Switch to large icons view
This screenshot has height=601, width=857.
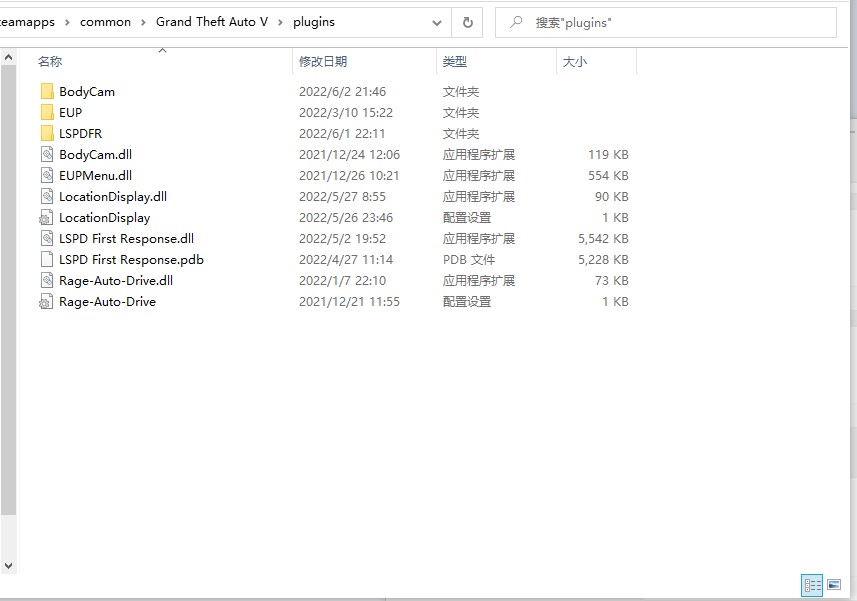(833, 585)
